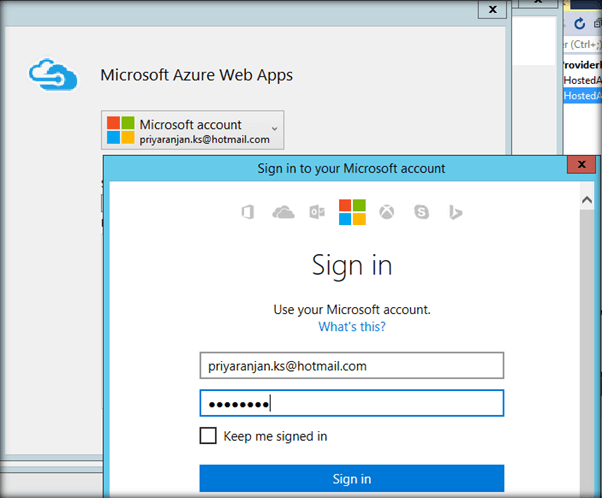Image resolution: width=602 pixels, height=498 pixels.
Task: Select the highlighted HostedA item in right panel
Action: (582, 96)
